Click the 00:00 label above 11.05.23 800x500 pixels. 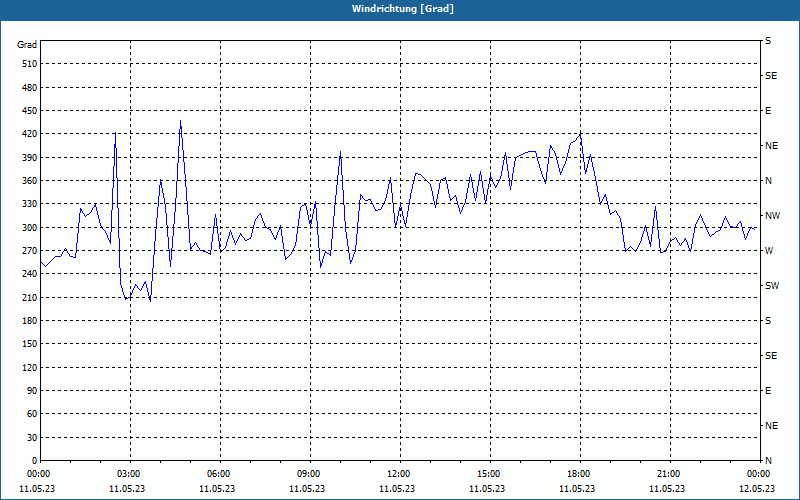click(40, 474)
